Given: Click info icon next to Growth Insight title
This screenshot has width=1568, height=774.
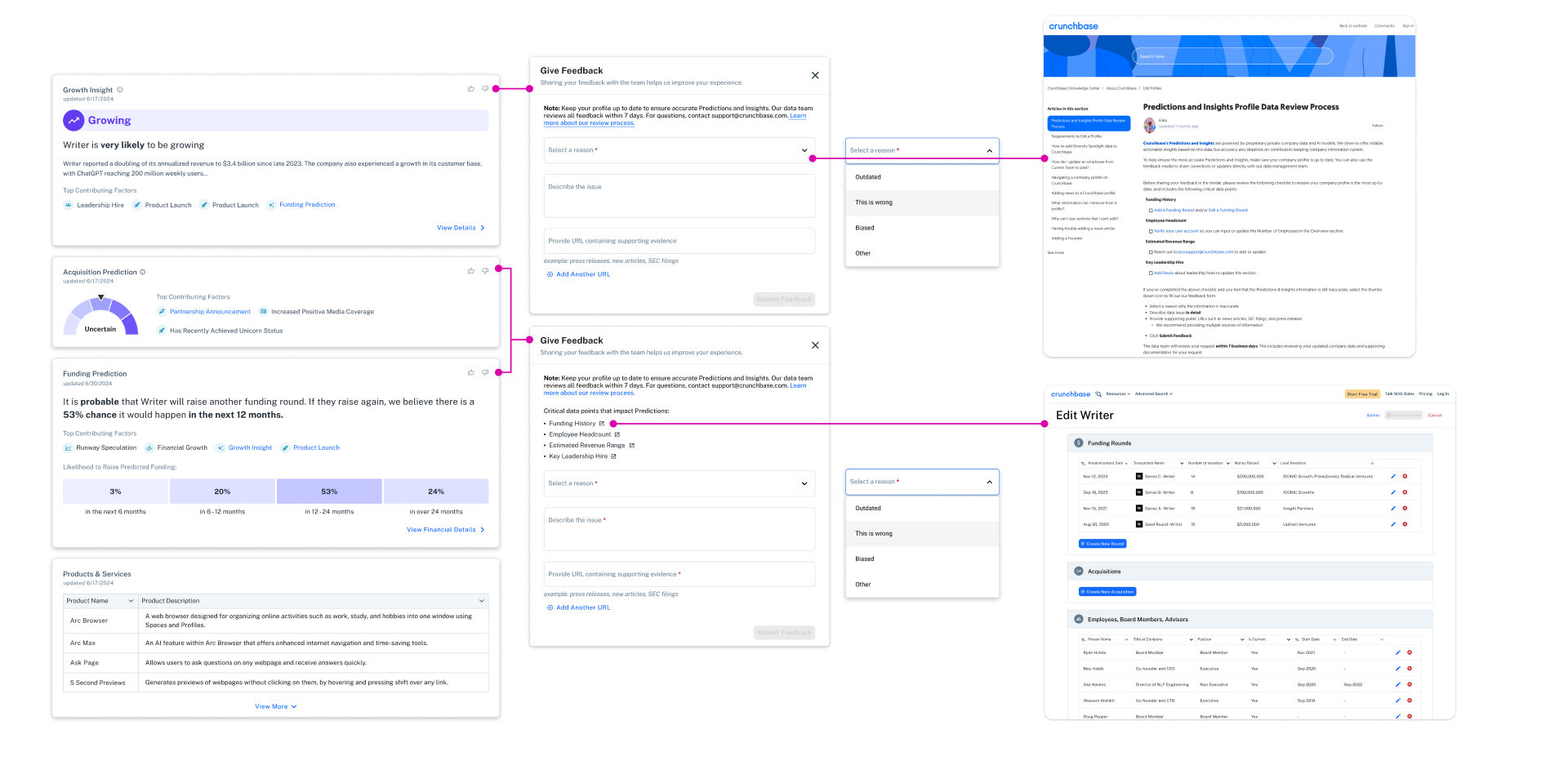Looking at the screenshot, I should (x=120, y=90).
